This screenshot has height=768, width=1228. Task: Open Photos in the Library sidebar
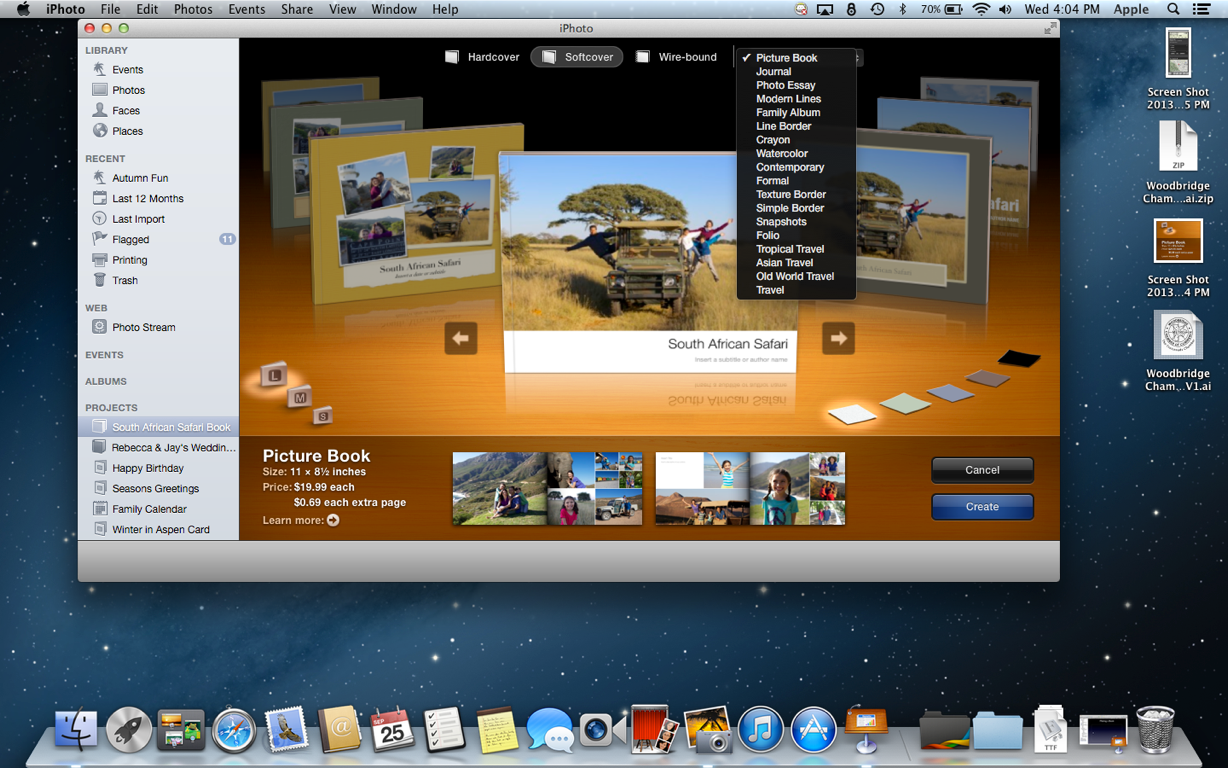(128, 90)
